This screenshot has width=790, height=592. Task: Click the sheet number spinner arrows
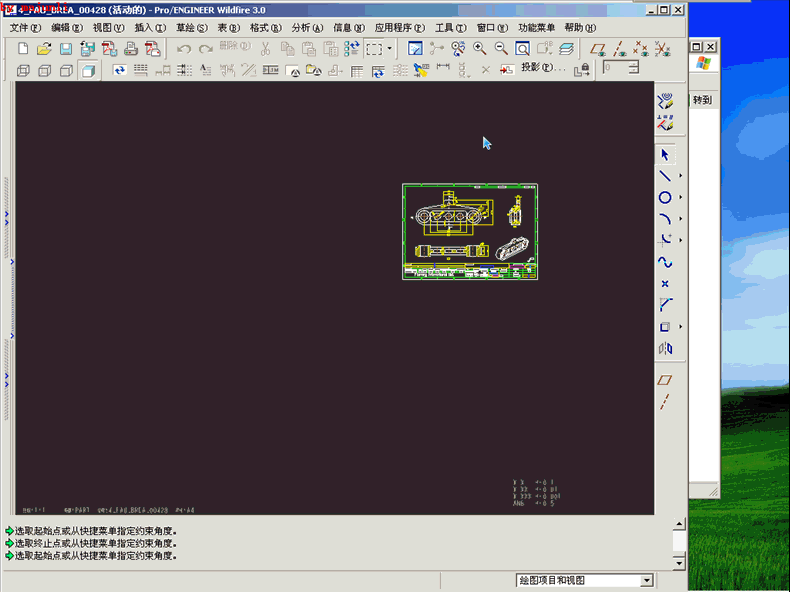[x=634, y=67]
